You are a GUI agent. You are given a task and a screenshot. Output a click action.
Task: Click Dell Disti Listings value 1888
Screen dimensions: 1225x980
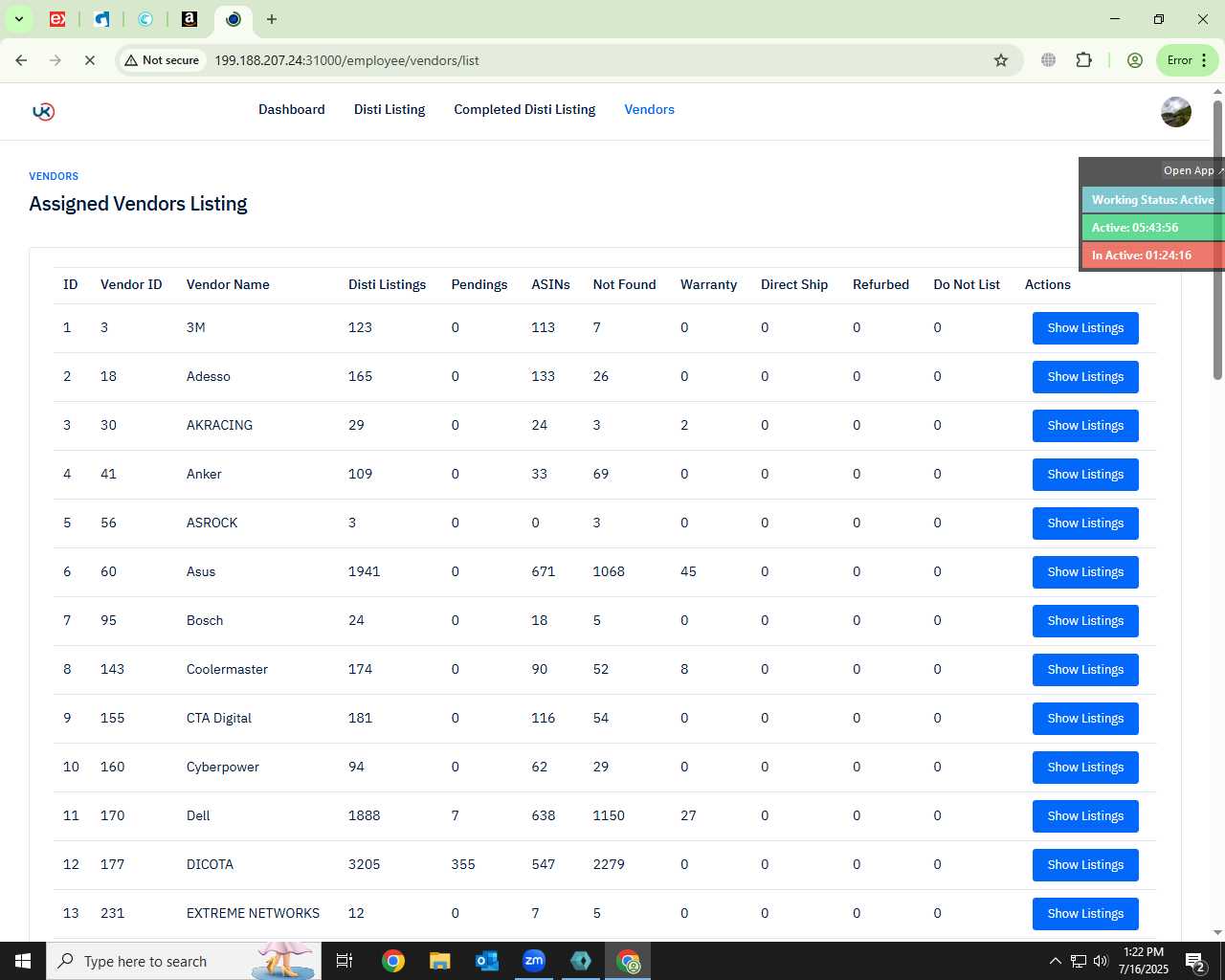[x=364, y=816]
